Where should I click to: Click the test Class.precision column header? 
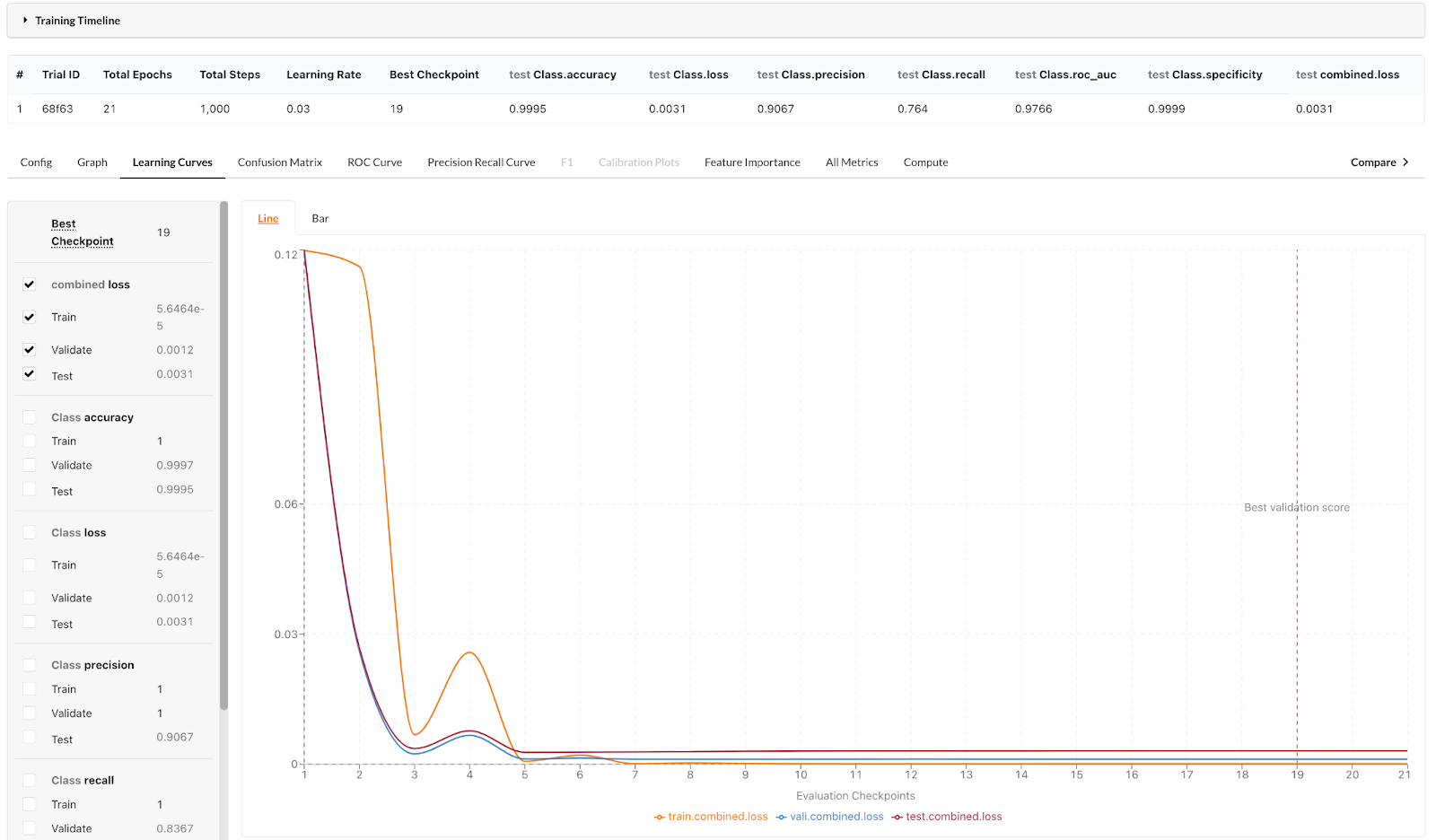point(811,74)
